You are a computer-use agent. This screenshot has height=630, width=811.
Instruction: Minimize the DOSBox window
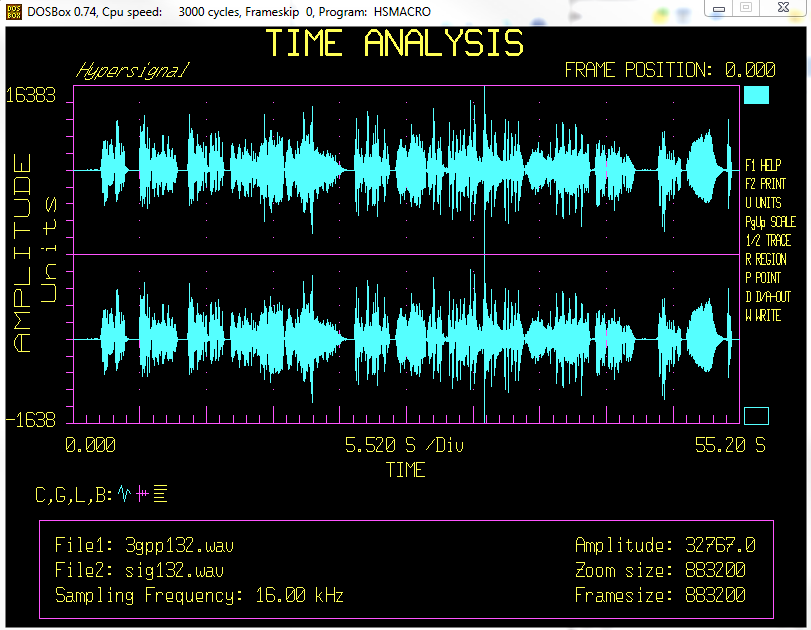pos(719,8)
